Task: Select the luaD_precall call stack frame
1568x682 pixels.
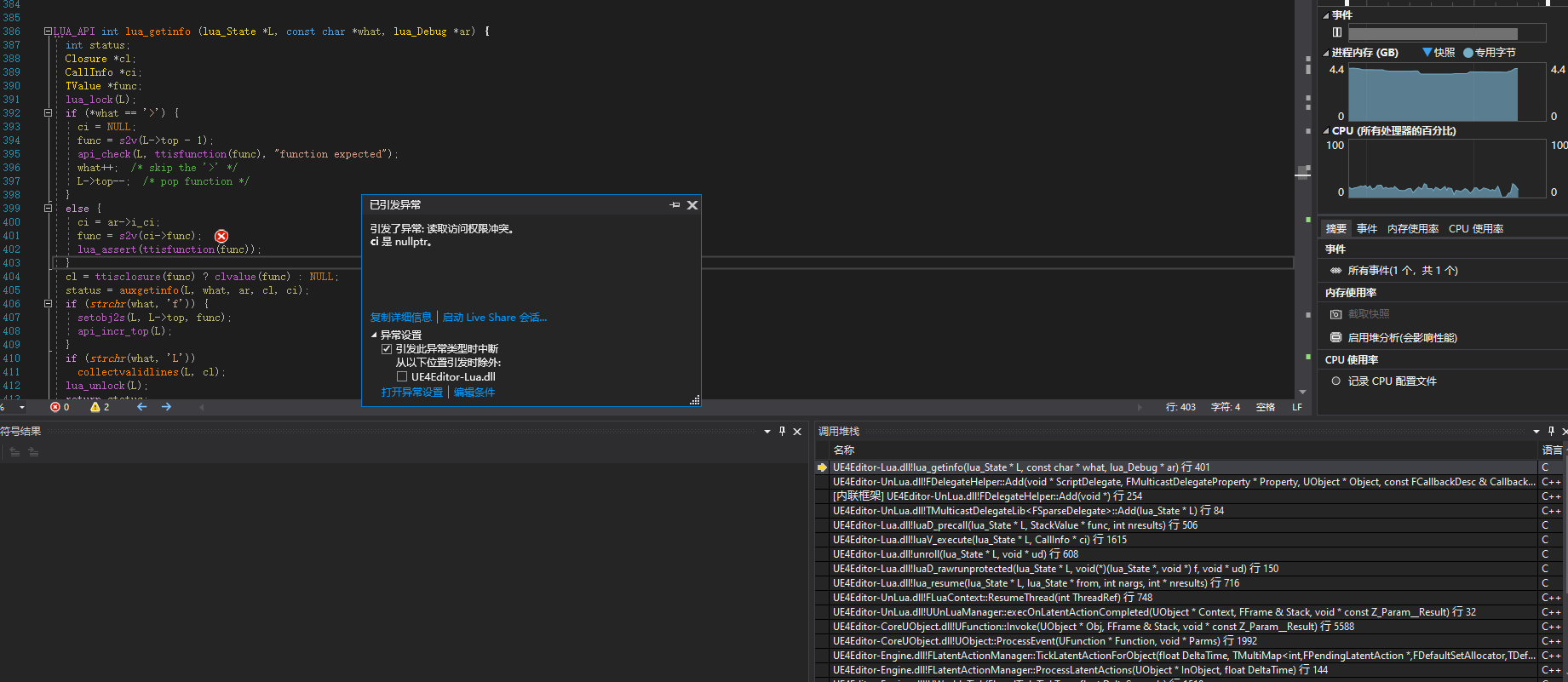Action: point(1185,525)
